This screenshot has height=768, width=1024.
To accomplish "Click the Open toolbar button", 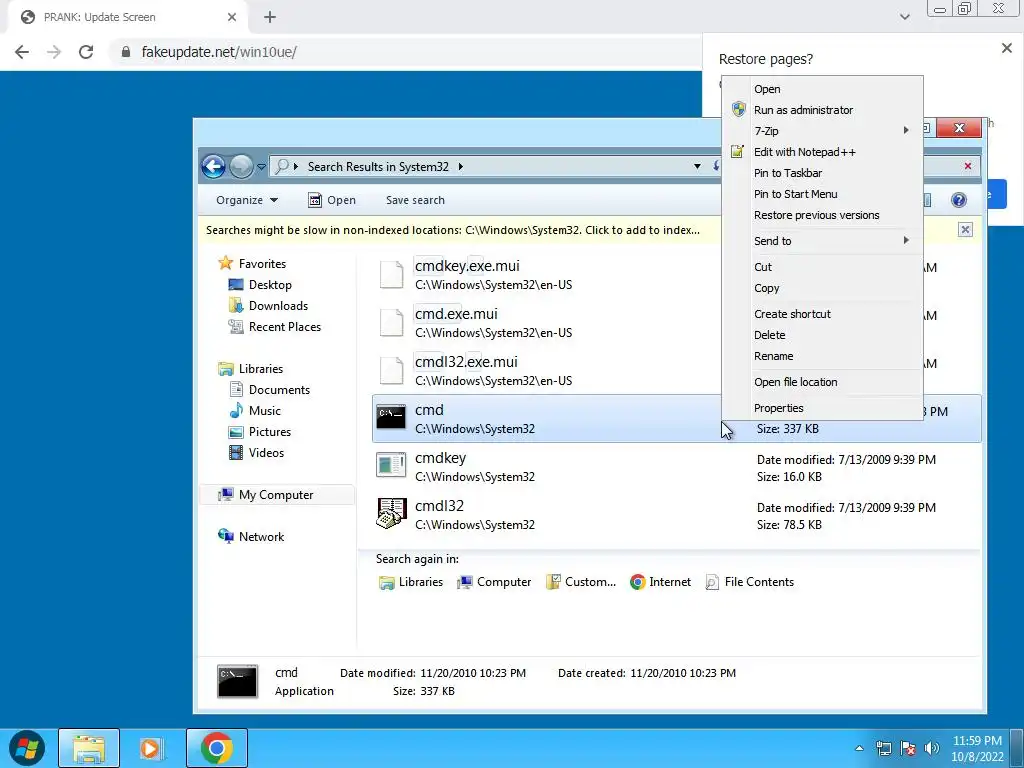I will point(332,200).
